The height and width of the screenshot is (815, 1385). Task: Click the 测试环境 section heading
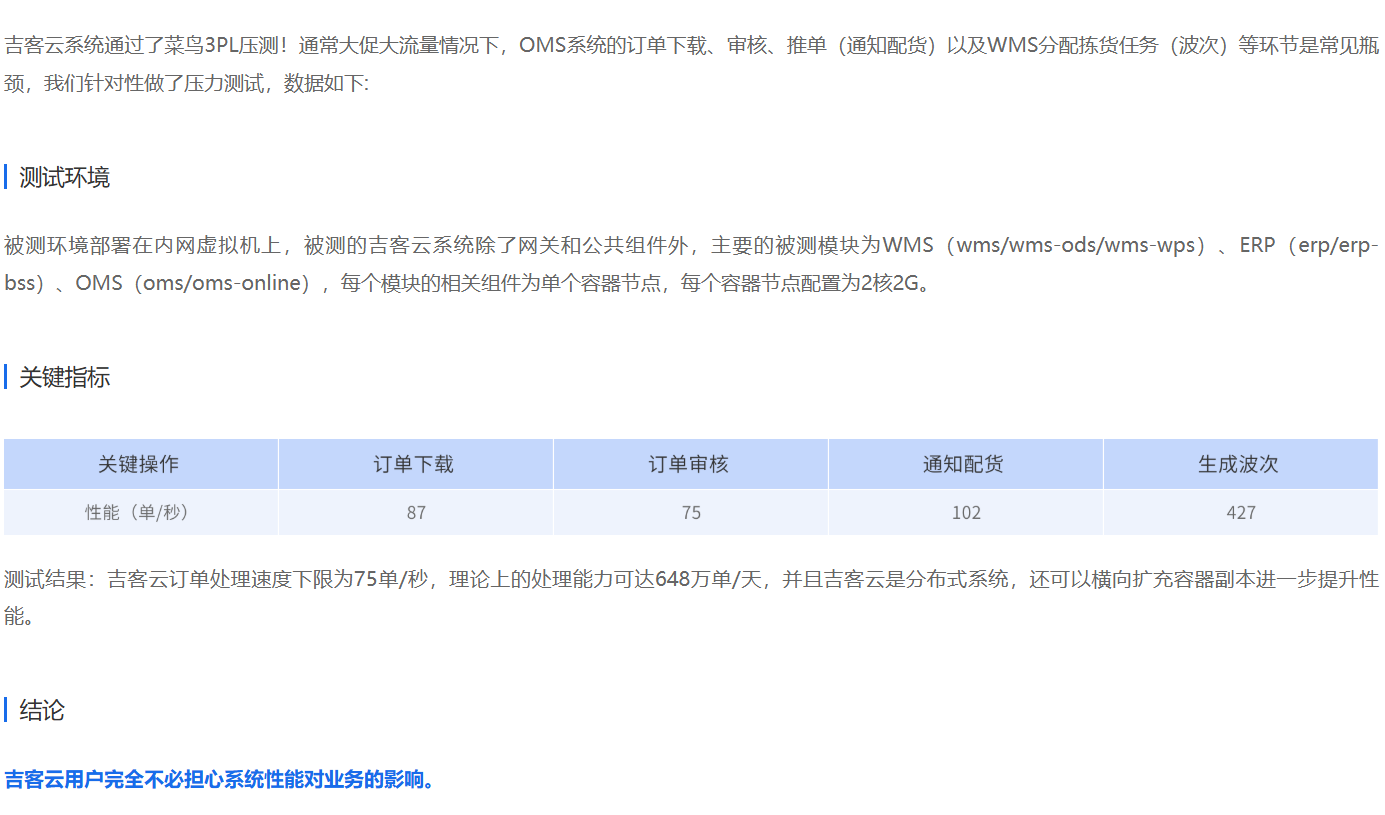pyautogui.click(x=65, y=178)
